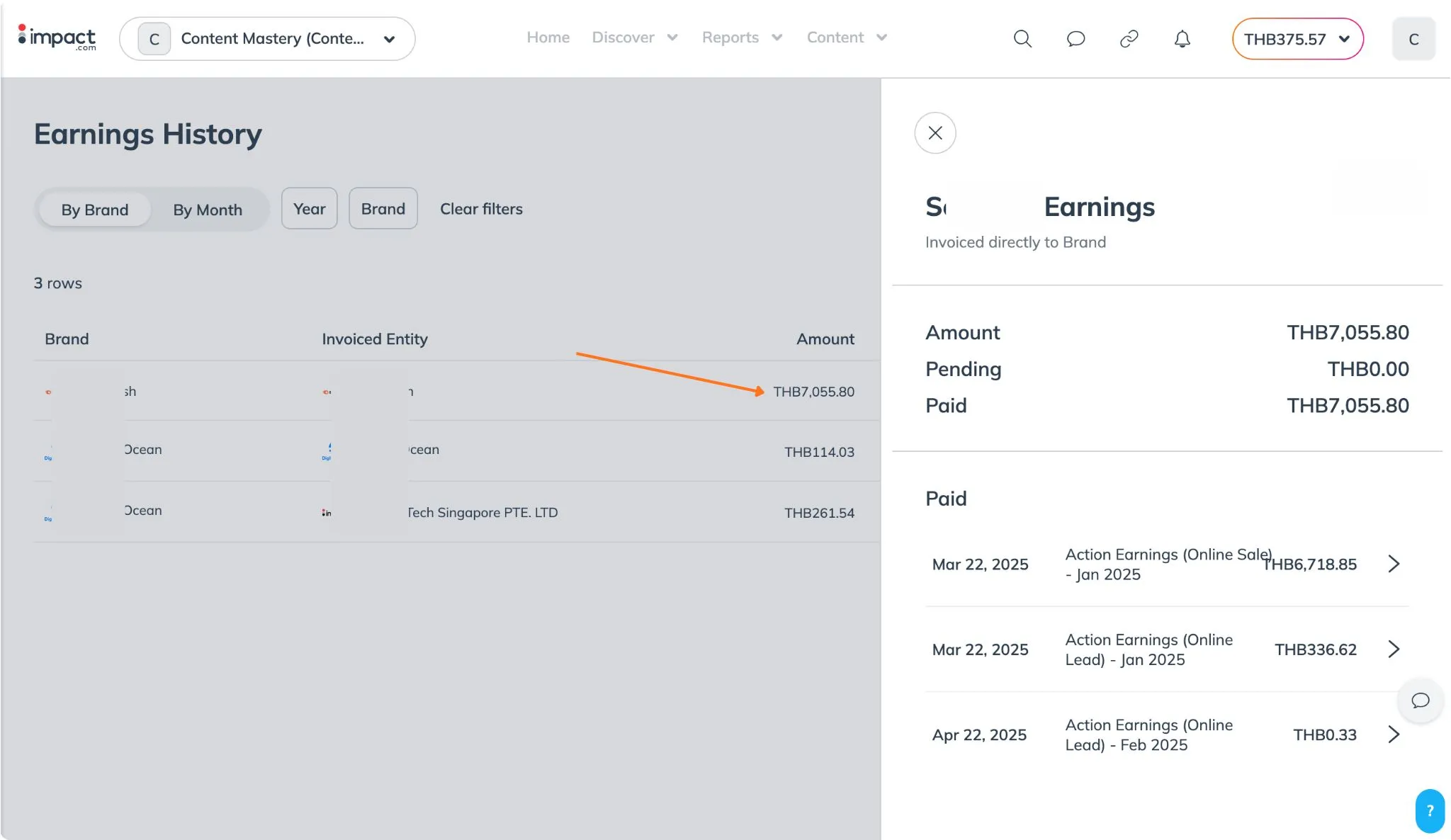Click the blue help question mark button

coord(1430,811)
